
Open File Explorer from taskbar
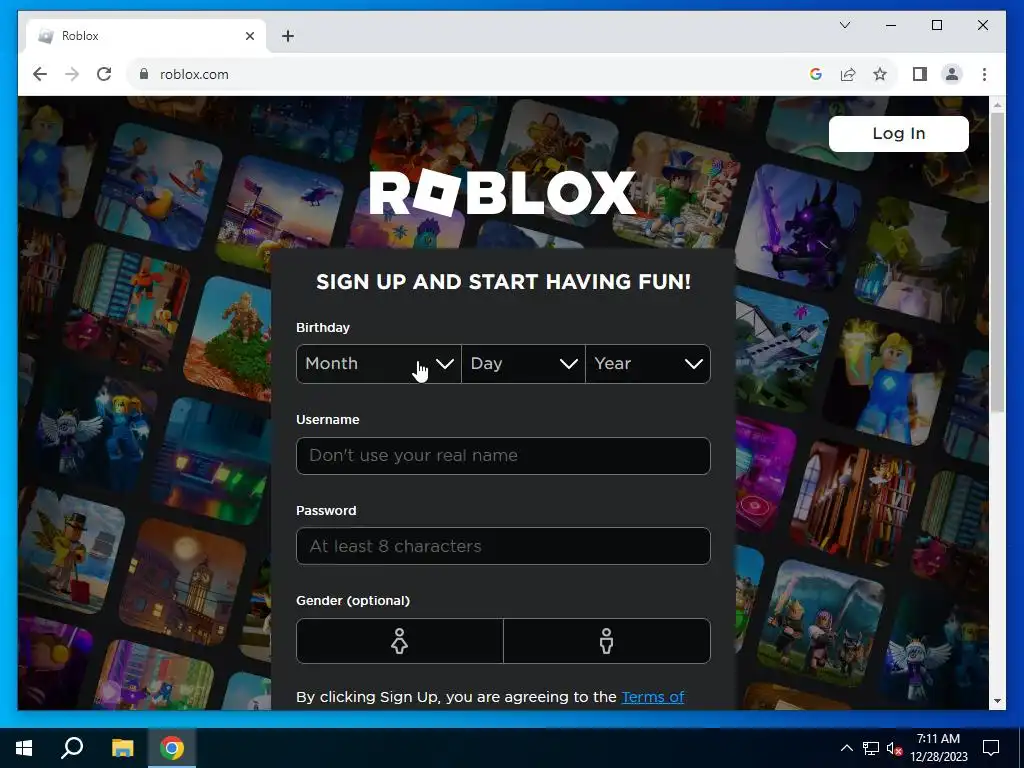[x=122, y=748]
